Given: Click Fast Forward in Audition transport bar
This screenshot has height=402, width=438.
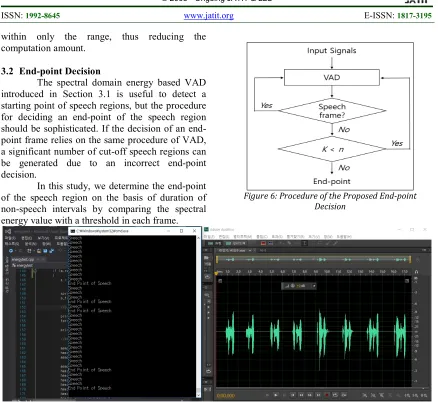Looking at the screenshot, I should click(x=309, y=395).
